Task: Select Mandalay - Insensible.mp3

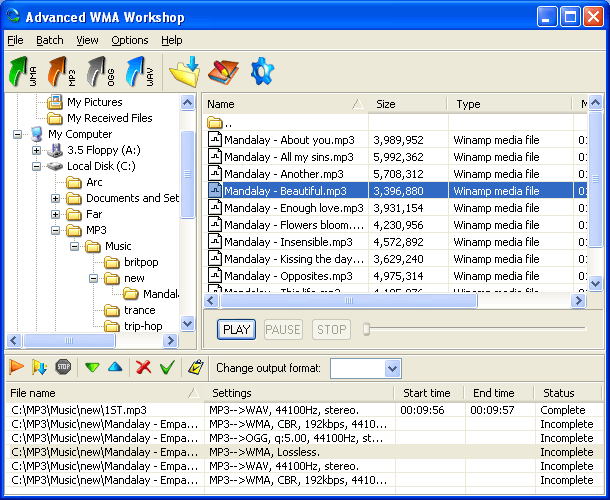Action: [x=394, y=242]
